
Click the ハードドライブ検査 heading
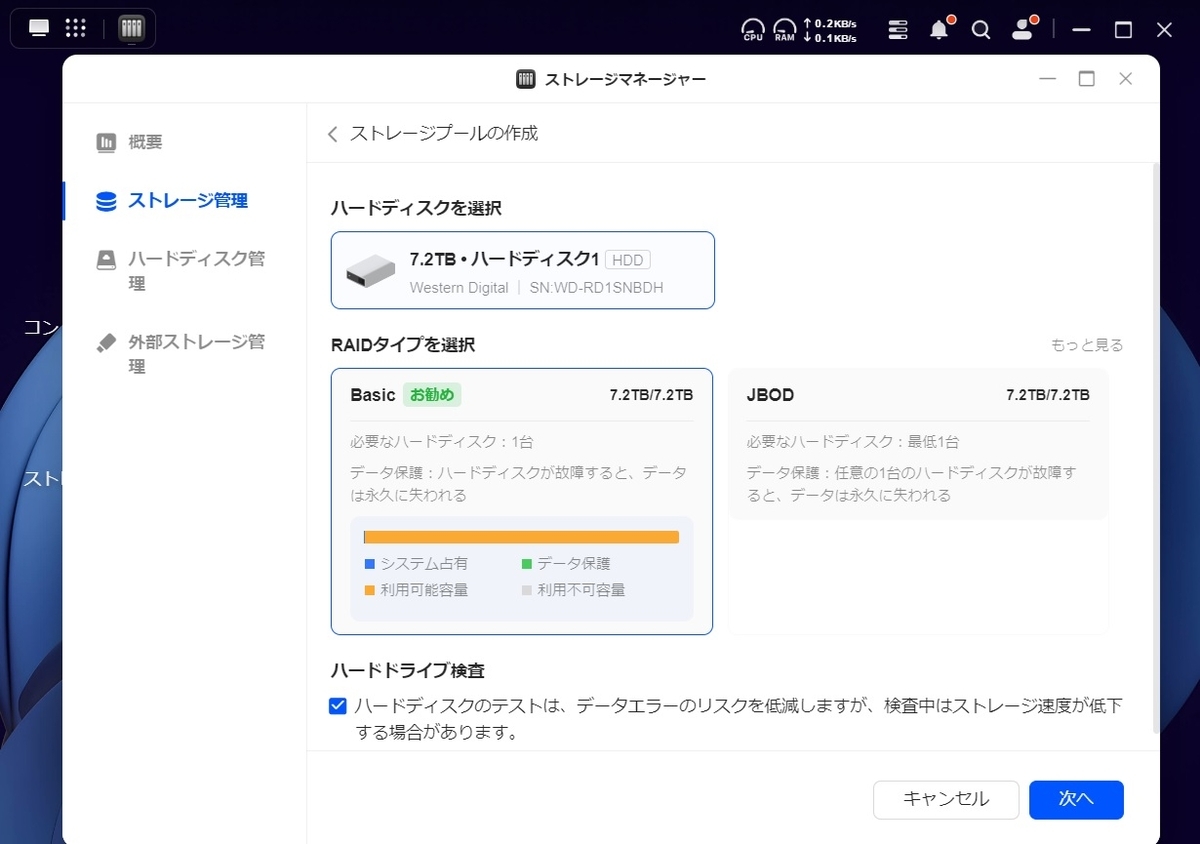[x=408, y=671]
